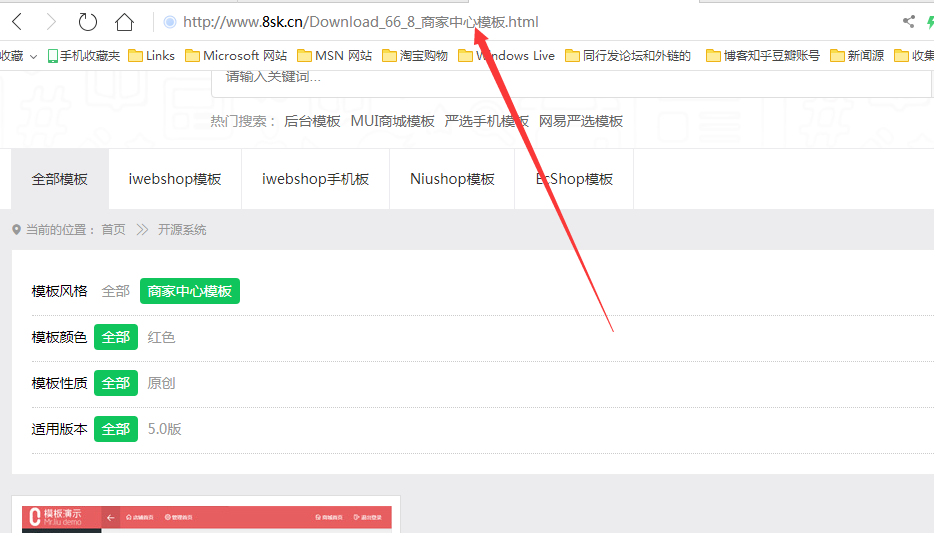The height and width of the screenshot is (533, 934).
Task: Open the 同行发论坛和外链的 bookmark folder
Action: pos(628,56)
